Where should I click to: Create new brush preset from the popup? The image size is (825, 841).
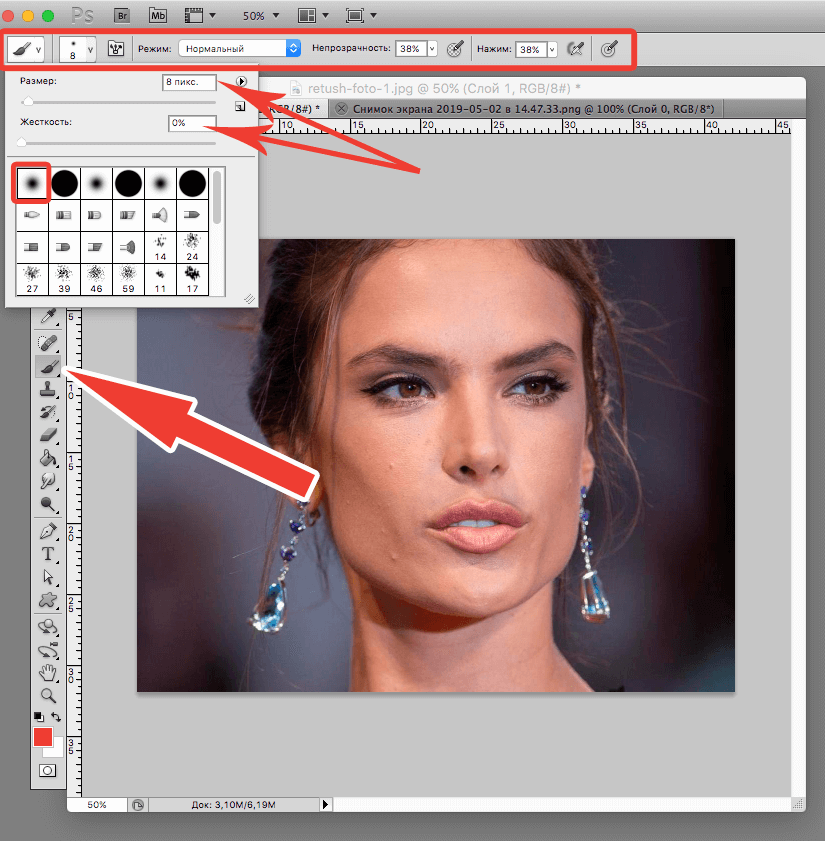240,107
